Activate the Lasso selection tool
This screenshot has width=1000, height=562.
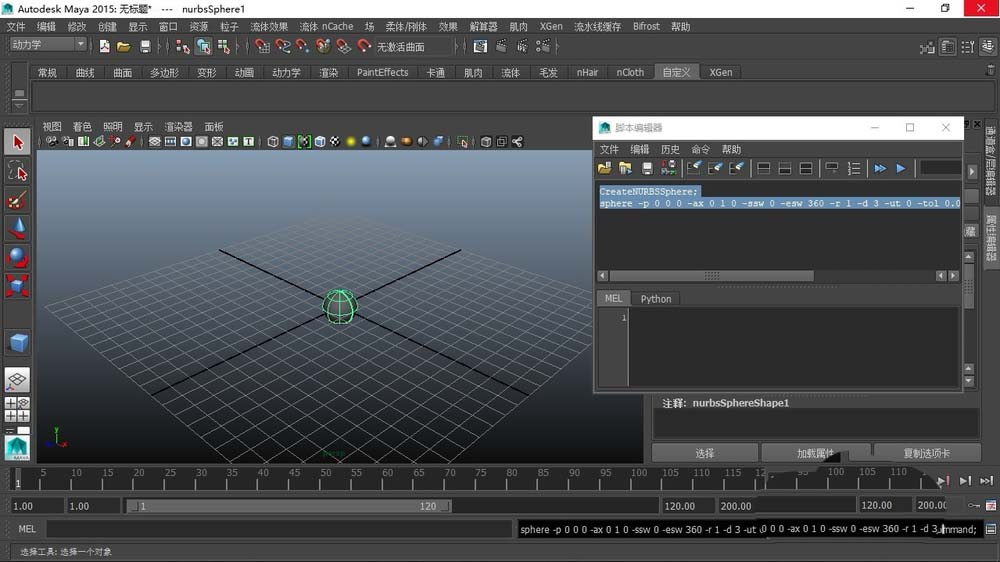17,172
